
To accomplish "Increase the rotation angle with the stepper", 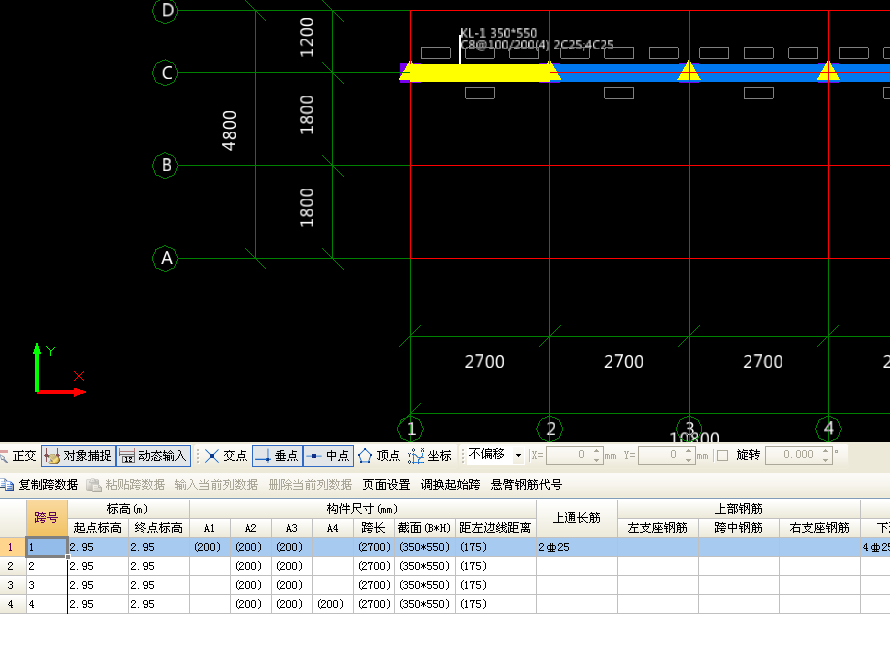I will (825, 451).
